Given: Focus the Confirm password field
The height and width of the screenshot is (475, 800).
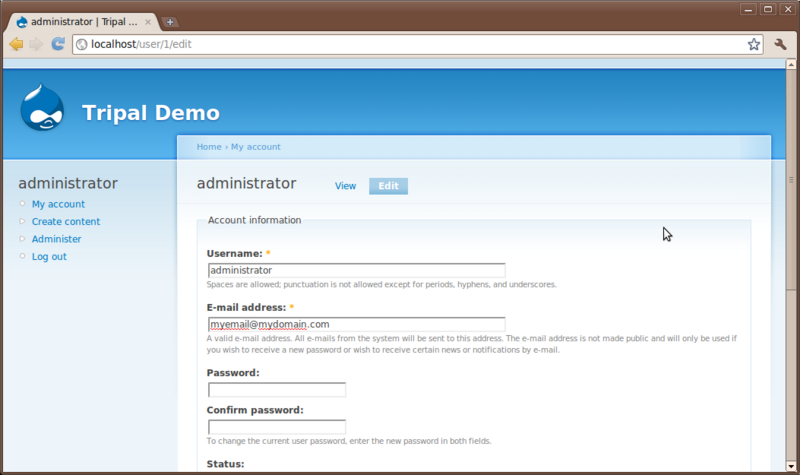Looking at the screenshot, I should point(277,427).
